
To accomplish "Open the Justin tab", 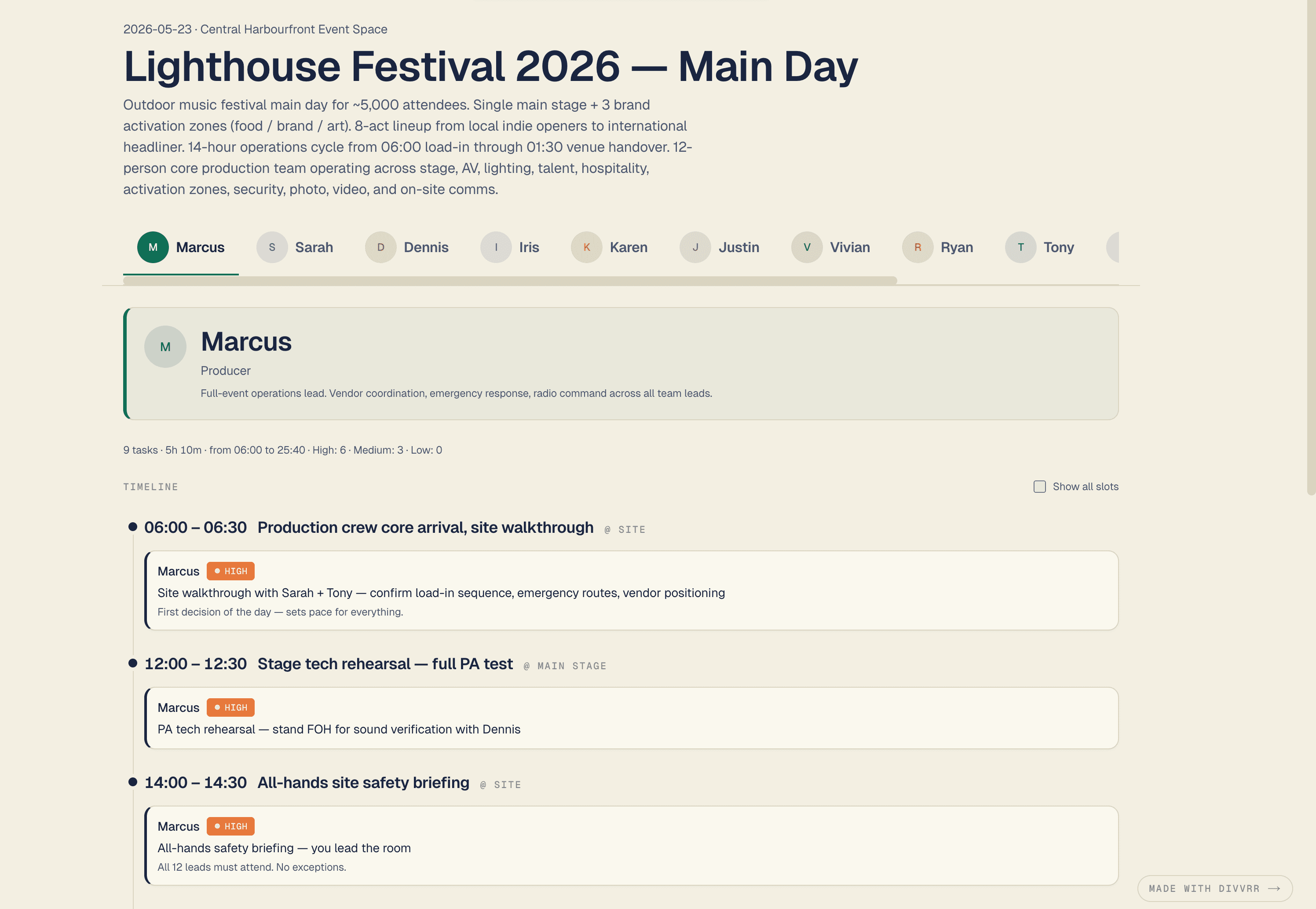I will coord(720,247).
